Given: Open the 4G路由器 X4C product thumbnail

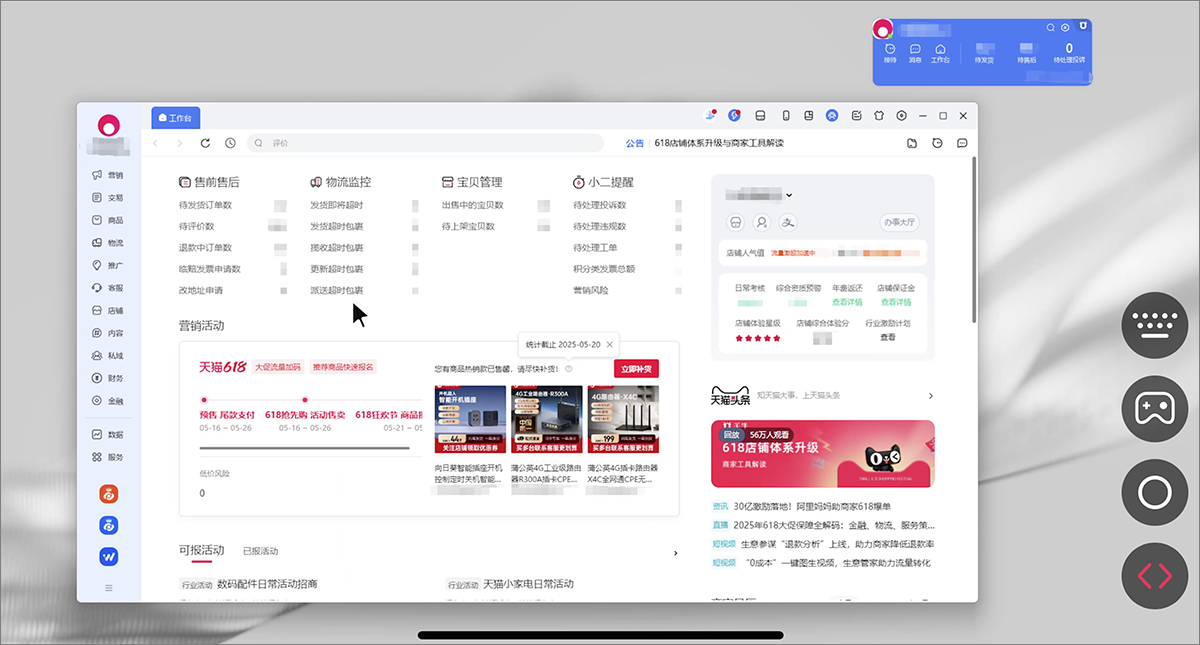Looking at the screenshot, I should click(x=623, y=420).
